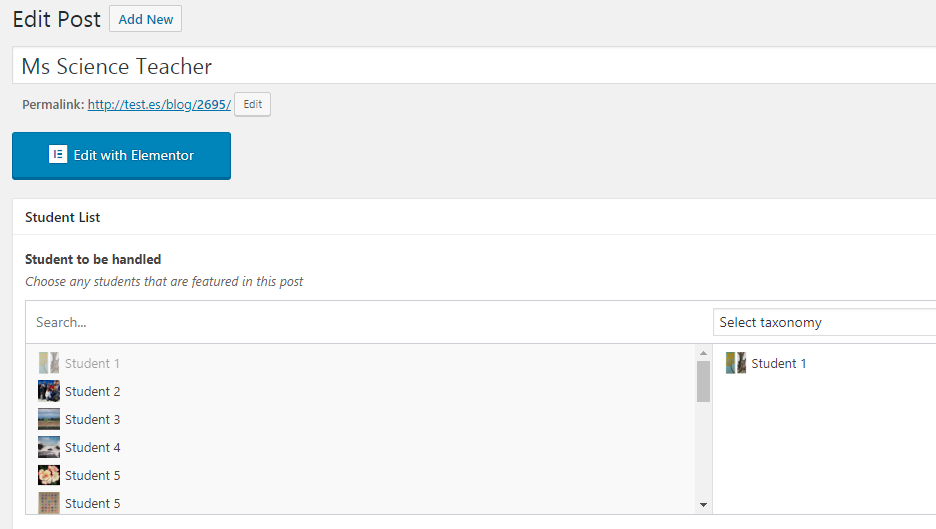Click the Elementor logo icon in blue button
The image size is (936, 529).
click(58, 155)
